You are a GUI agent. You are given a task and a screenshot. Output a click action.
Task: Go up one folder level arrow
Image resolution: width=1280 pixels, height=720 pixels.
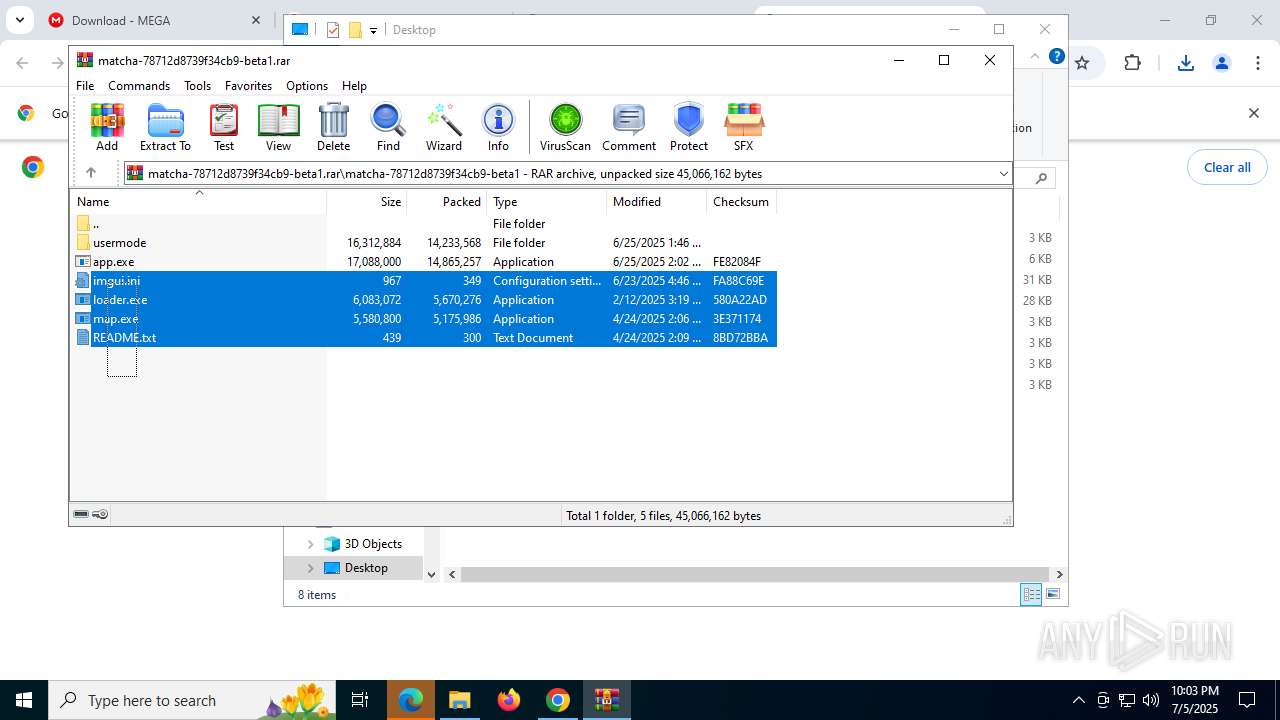(x=90, y=173)
